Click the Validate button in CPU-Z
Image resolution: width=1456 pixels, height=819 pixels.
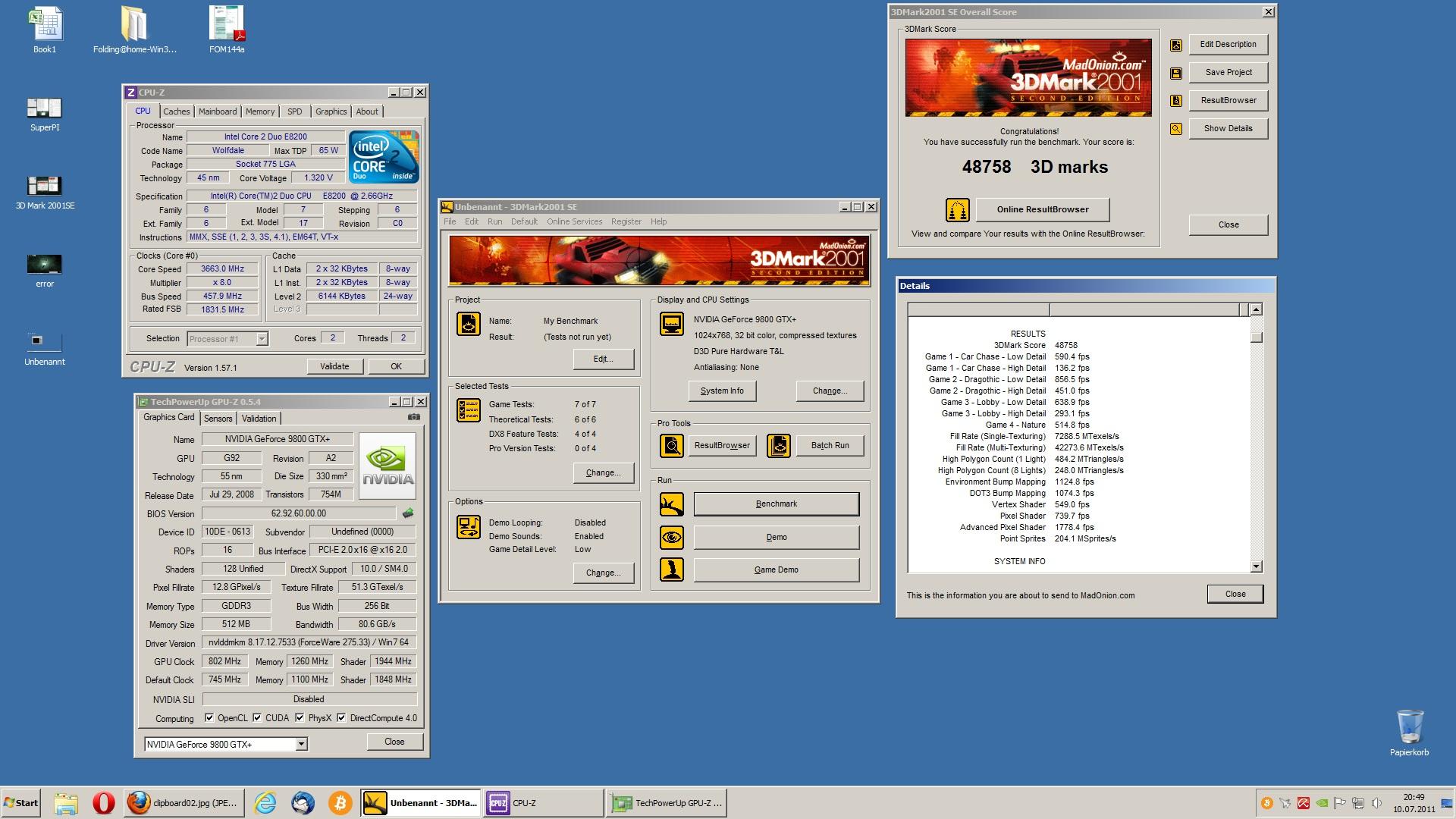point(334,366)
